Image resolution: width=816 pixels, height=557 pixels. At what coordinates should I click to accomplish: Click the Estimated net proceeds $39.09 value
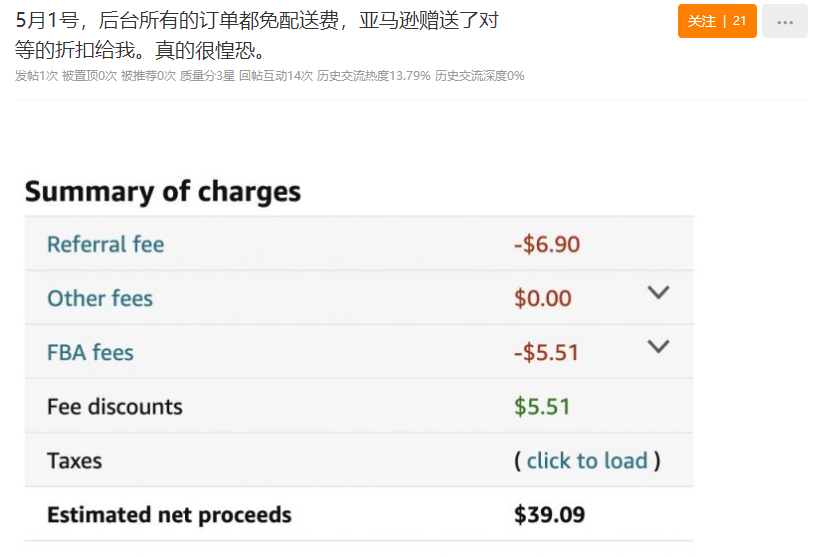pos(550,515)
